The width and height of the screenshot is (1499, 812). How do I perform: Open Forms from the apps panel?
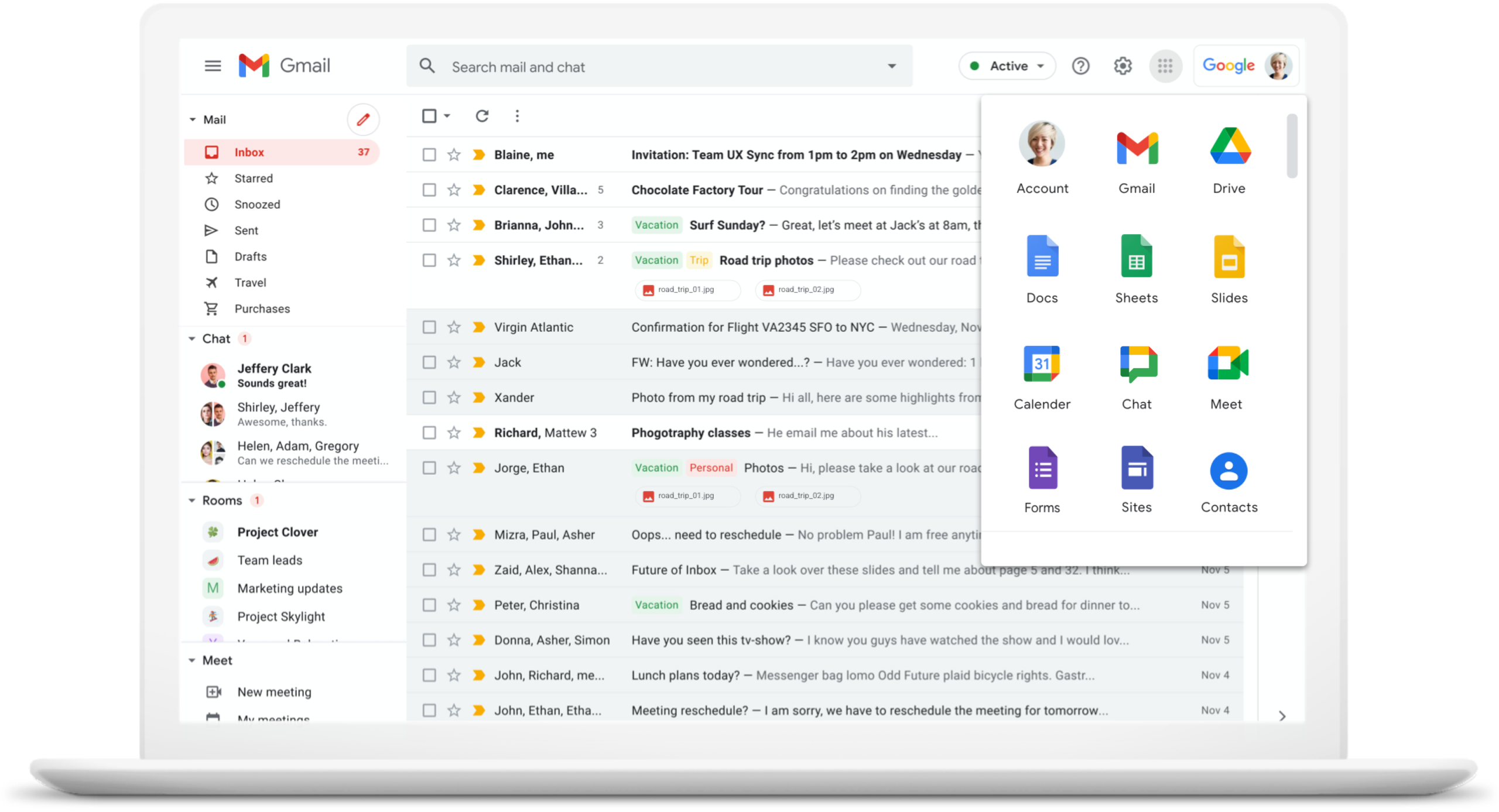coord(1042,480)
